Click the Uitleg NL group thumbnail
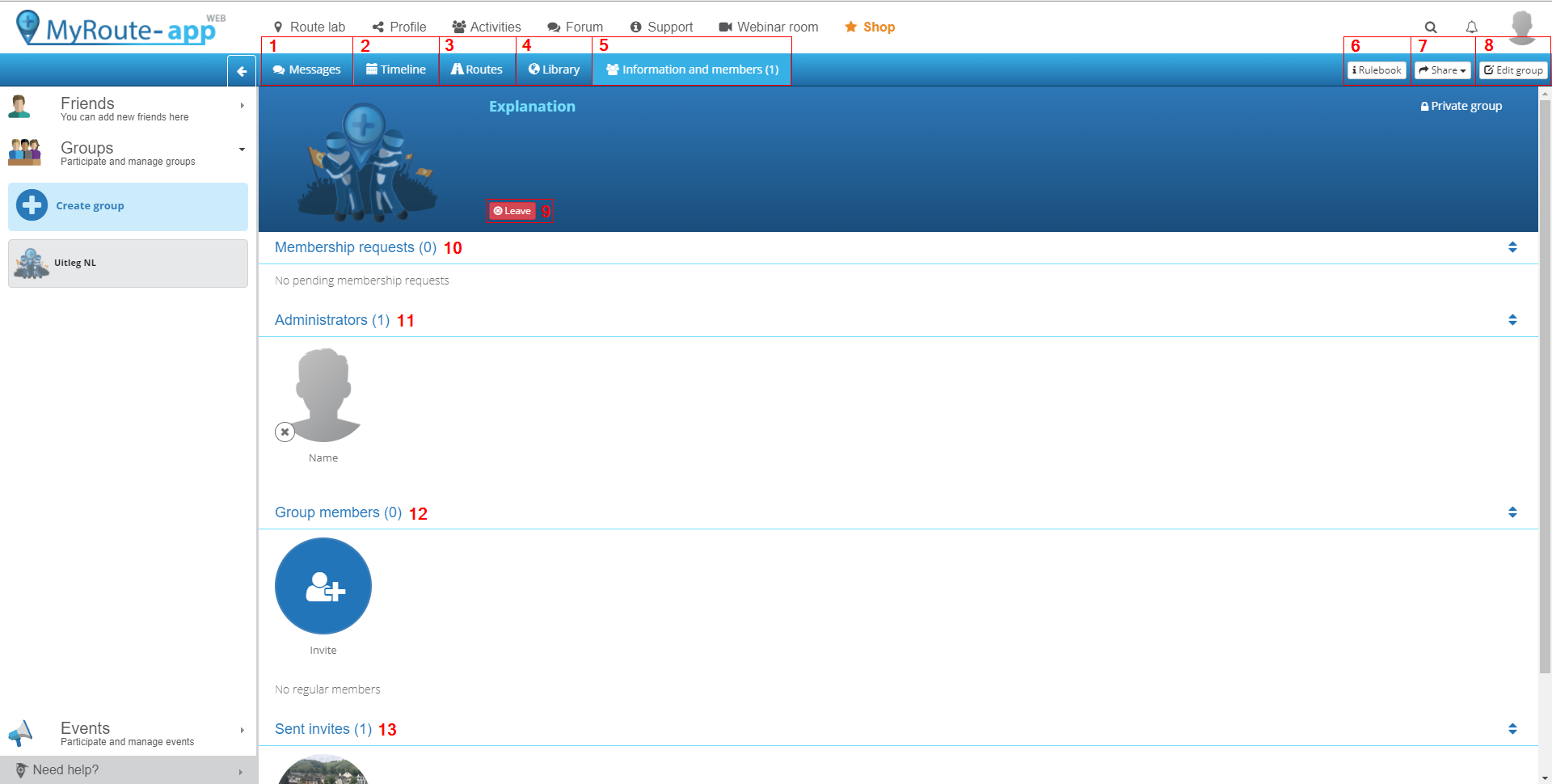 pos(32,263)
